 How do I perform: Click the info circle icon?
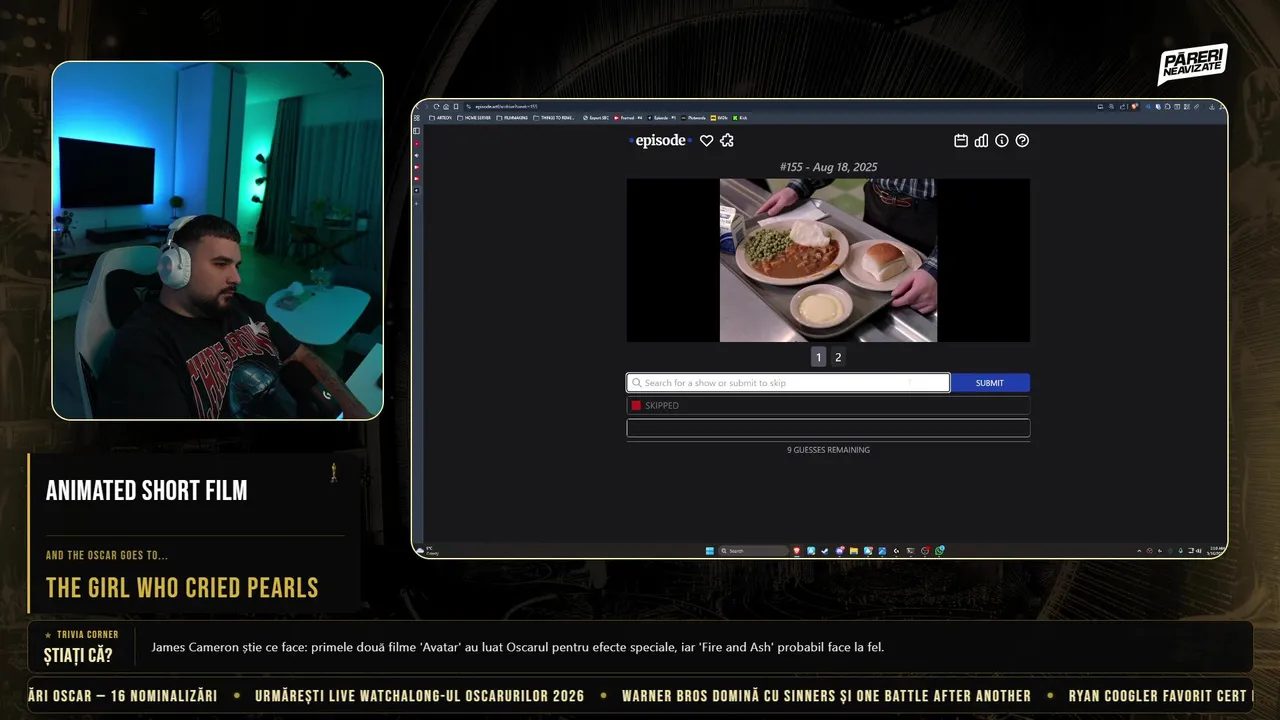point(1002,141)
